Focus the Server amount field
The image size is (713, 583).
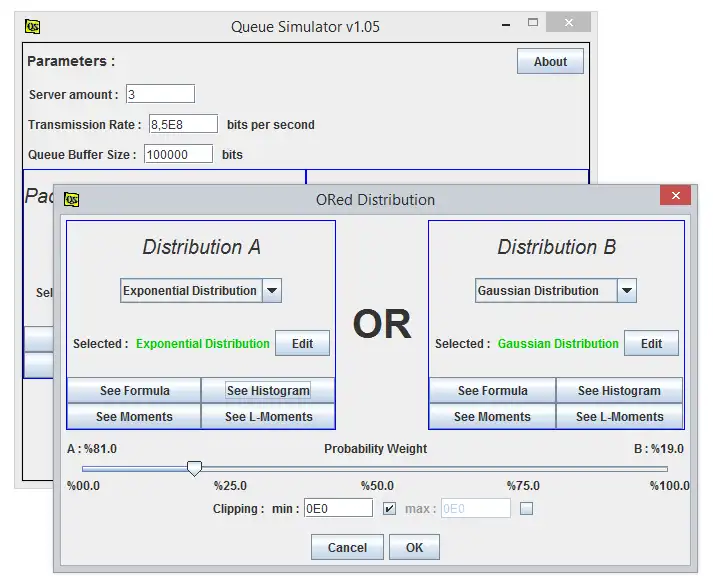161,94
